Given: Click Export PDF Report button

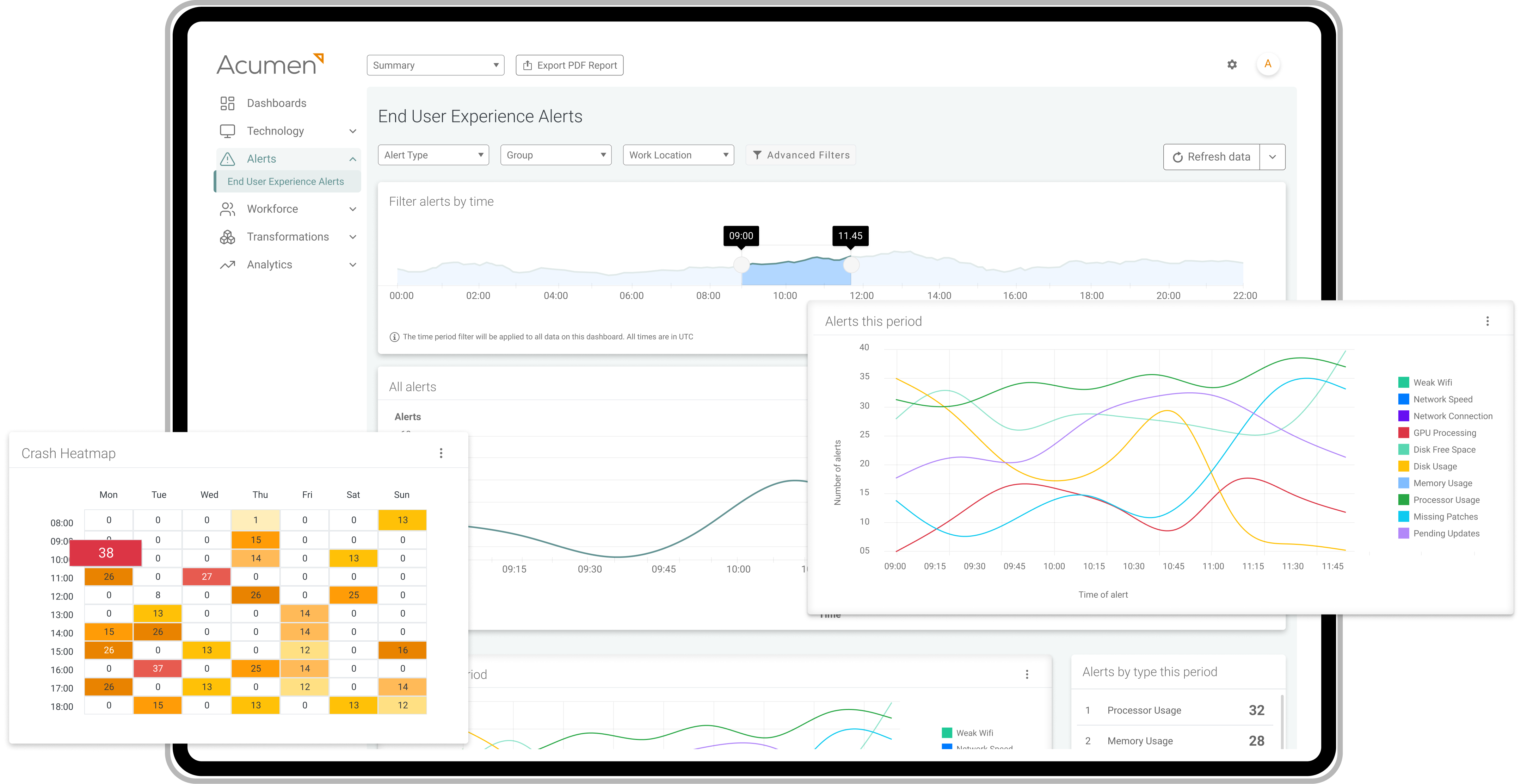Looking at the screenshot, I should [569, 65].
